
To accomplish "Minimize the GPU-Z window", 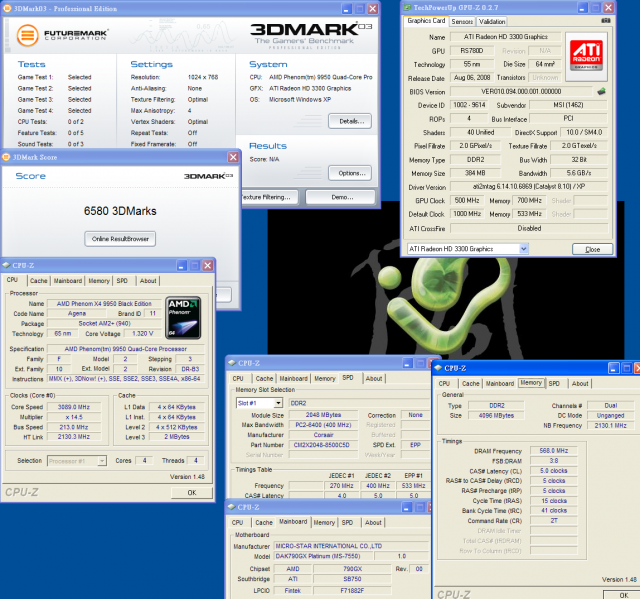I will click(582, 7).
